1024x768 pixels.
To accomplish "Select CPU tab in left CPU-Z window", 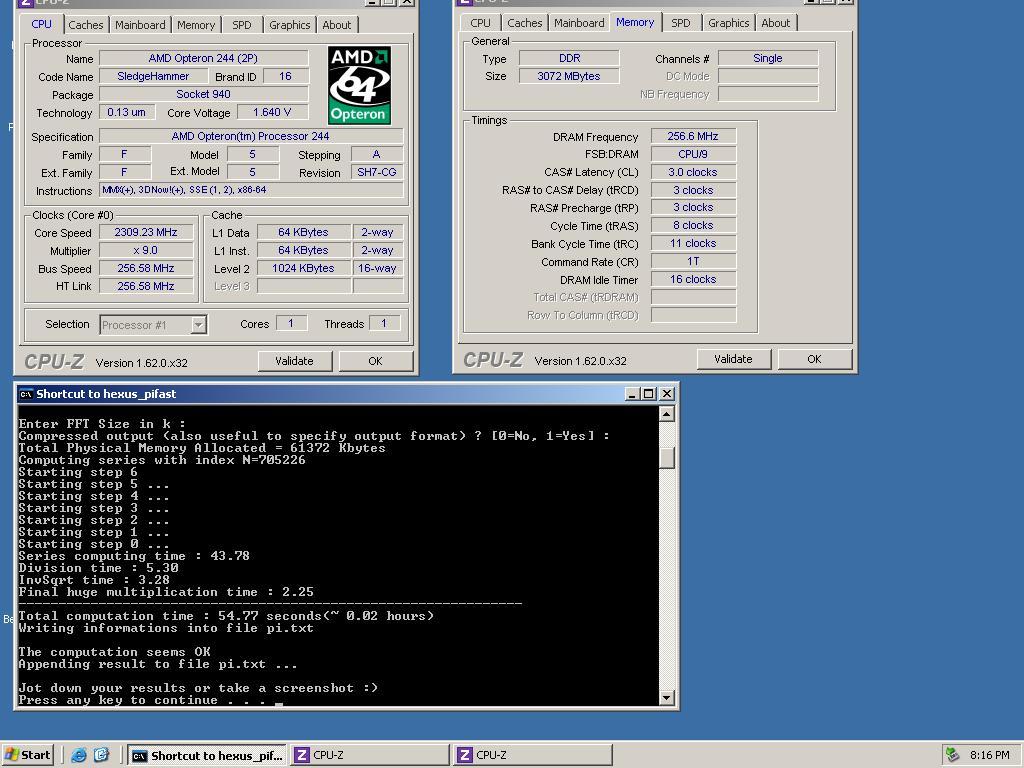I will point(41,24).
